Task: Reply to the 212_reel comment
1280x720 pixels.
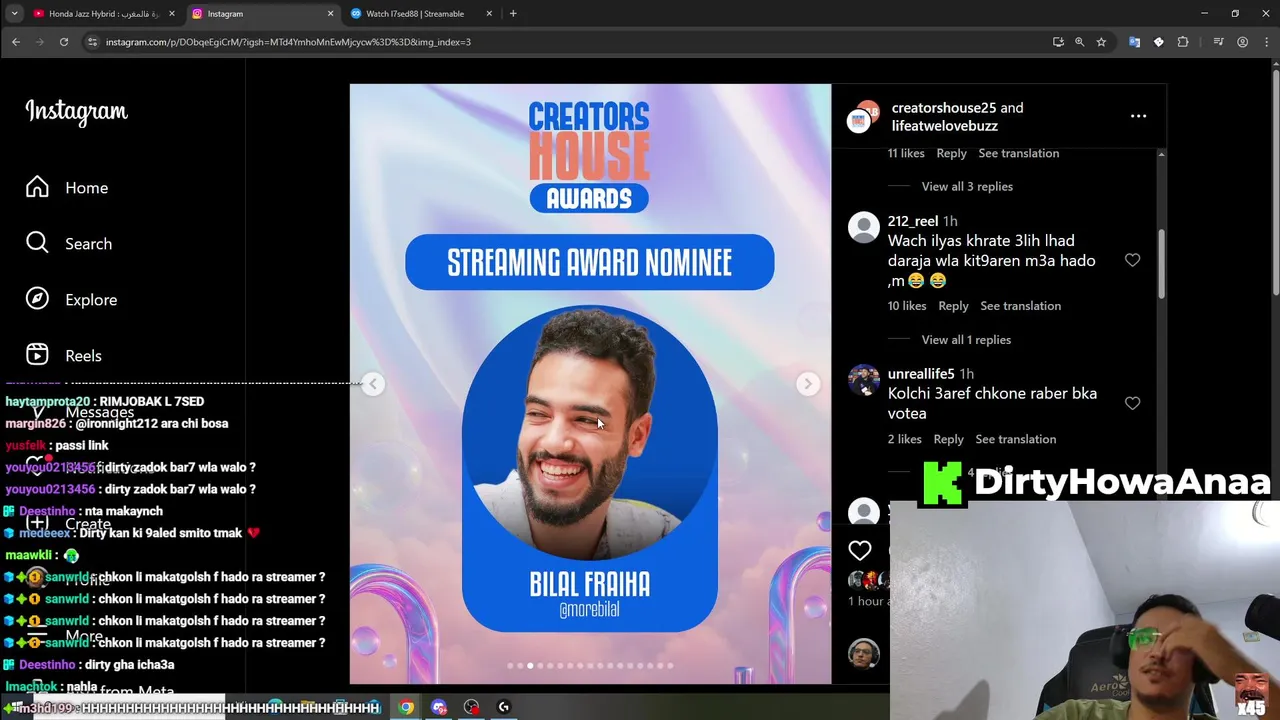Action: click(953, 306)
